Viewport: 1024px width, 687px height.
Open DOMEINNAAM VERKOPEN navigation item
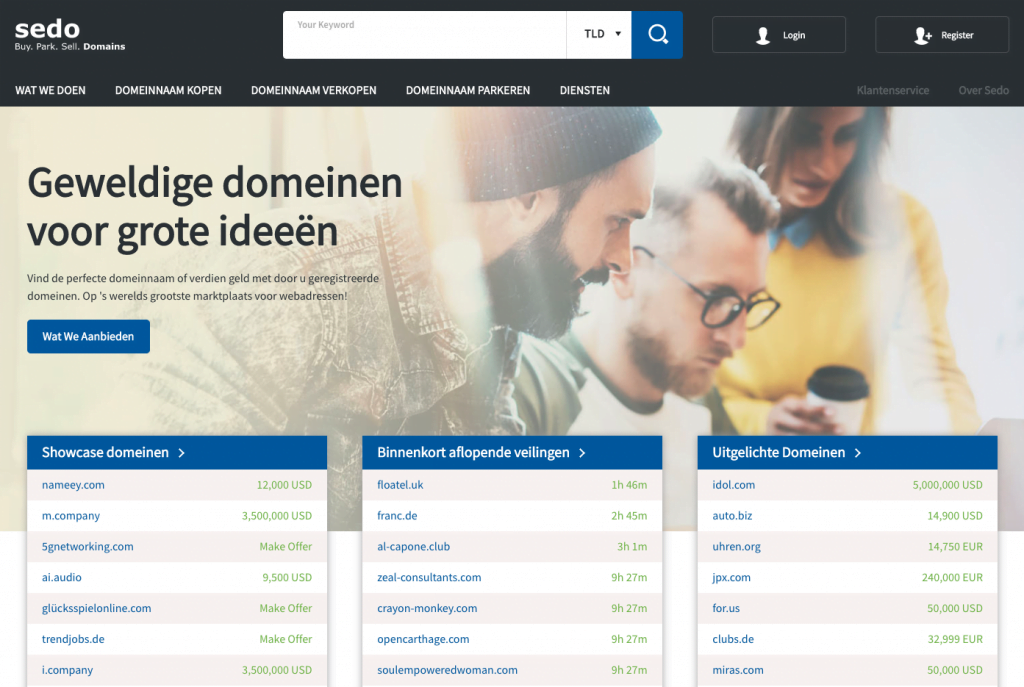[x=314, y=90]
